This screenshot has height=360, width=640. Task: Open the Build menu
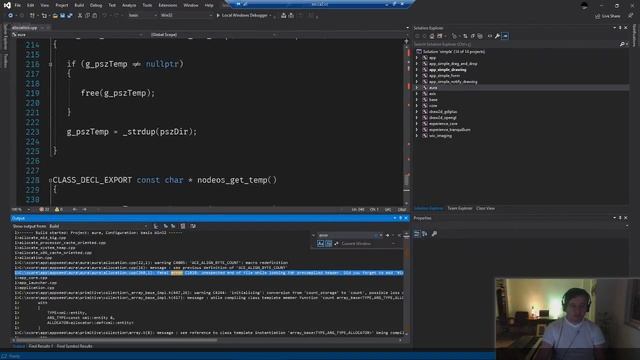coord(79,5)
